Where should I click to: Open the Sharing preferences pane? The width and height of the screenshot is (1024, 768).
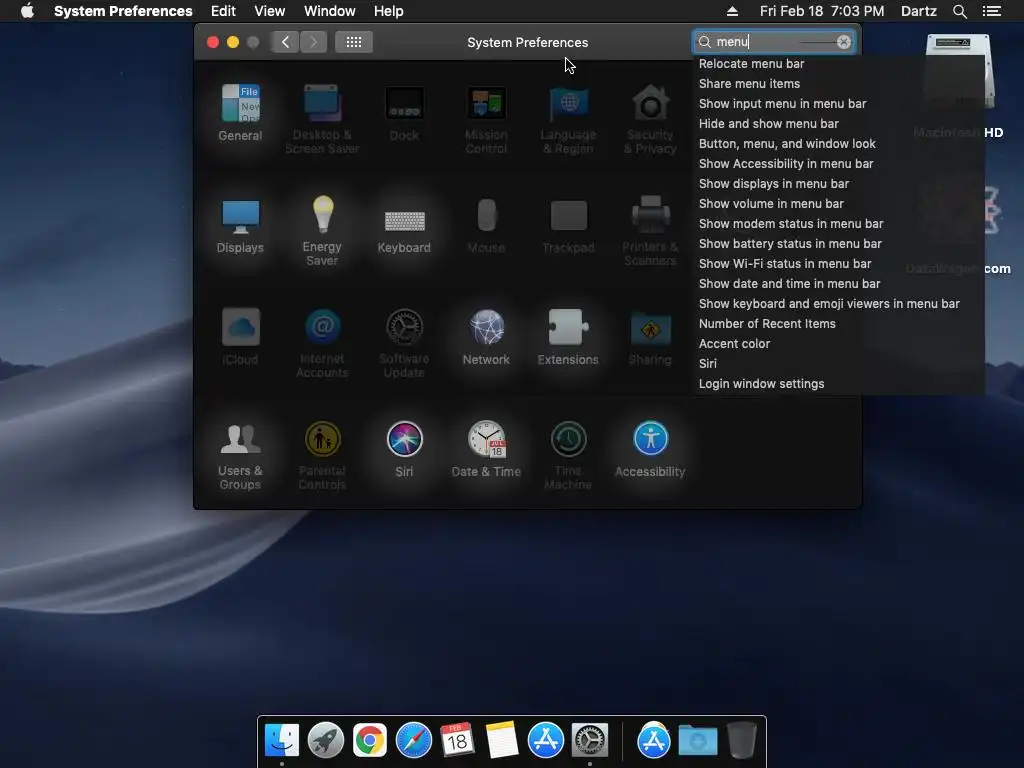coord(650,337)
